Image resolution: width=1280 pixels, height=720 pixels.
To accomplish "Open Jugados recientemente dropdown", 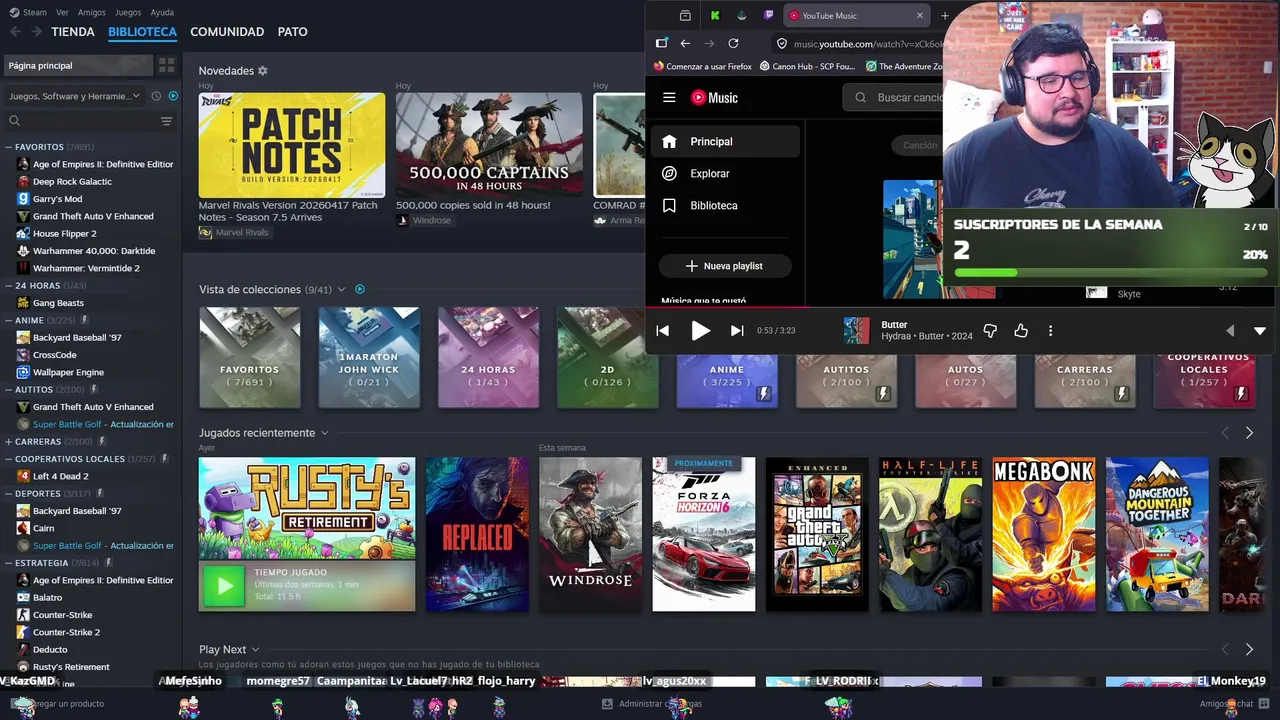I will 324,433.
